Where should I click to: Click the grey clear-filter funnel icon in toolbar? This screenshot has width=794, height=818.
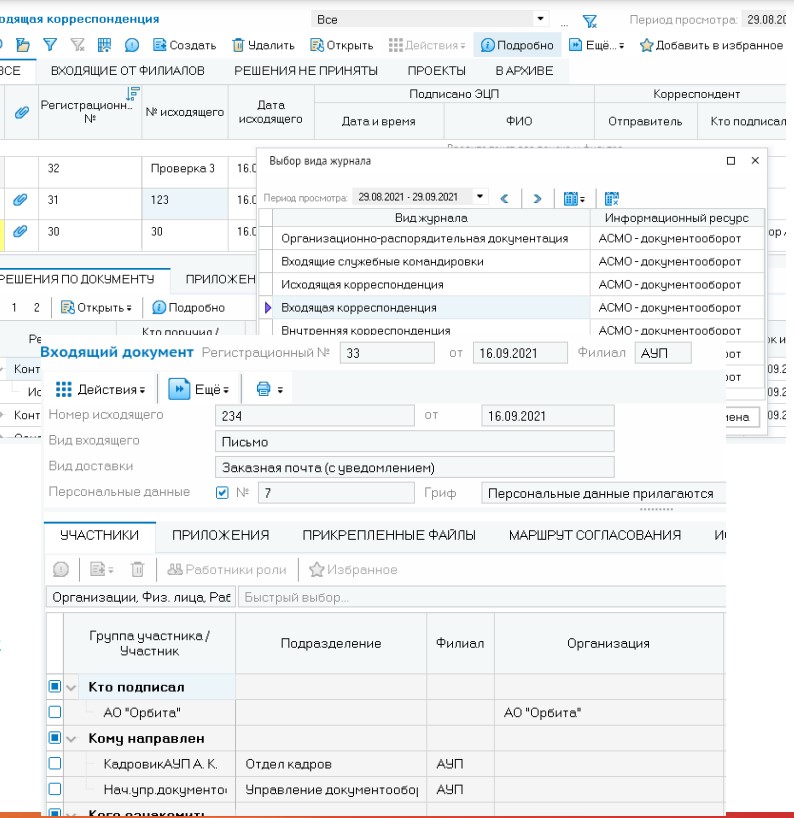click(77, 45)
